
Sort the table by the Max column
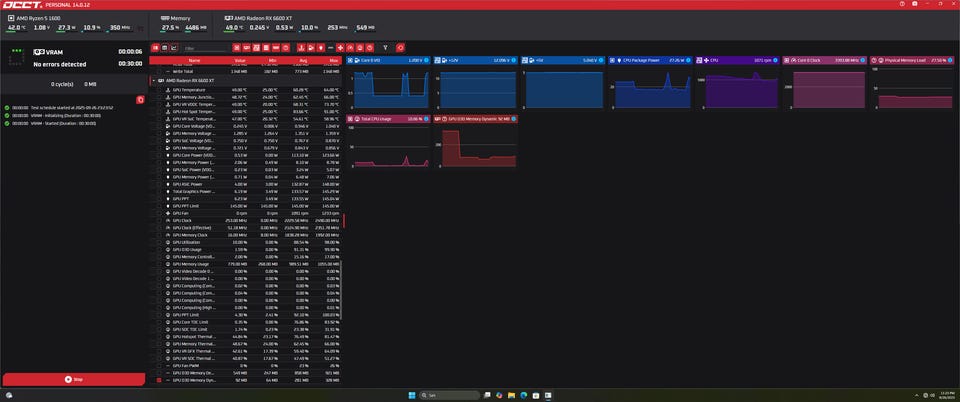[334, 61]
